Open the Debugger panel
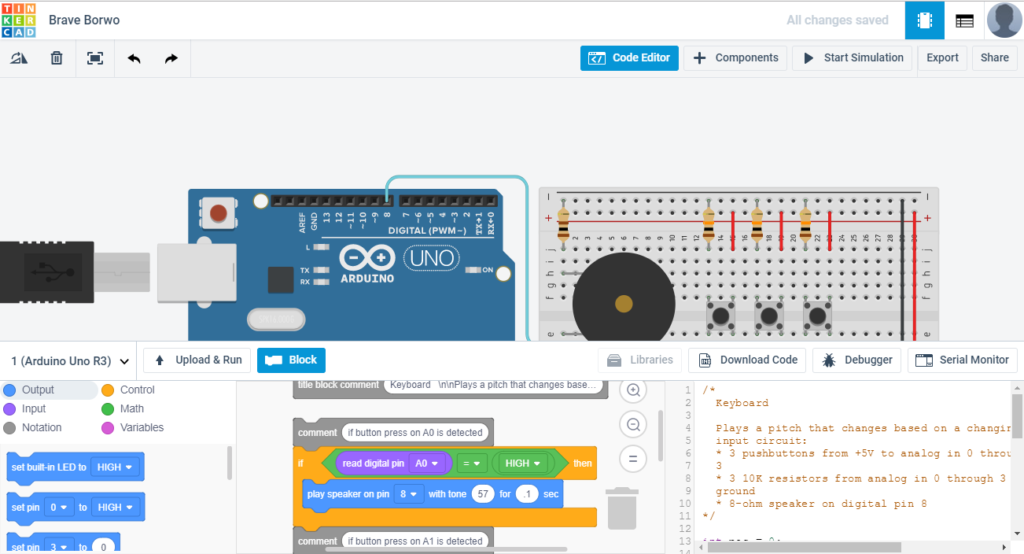Viewport: 1024px width, 554px height. 858,360
